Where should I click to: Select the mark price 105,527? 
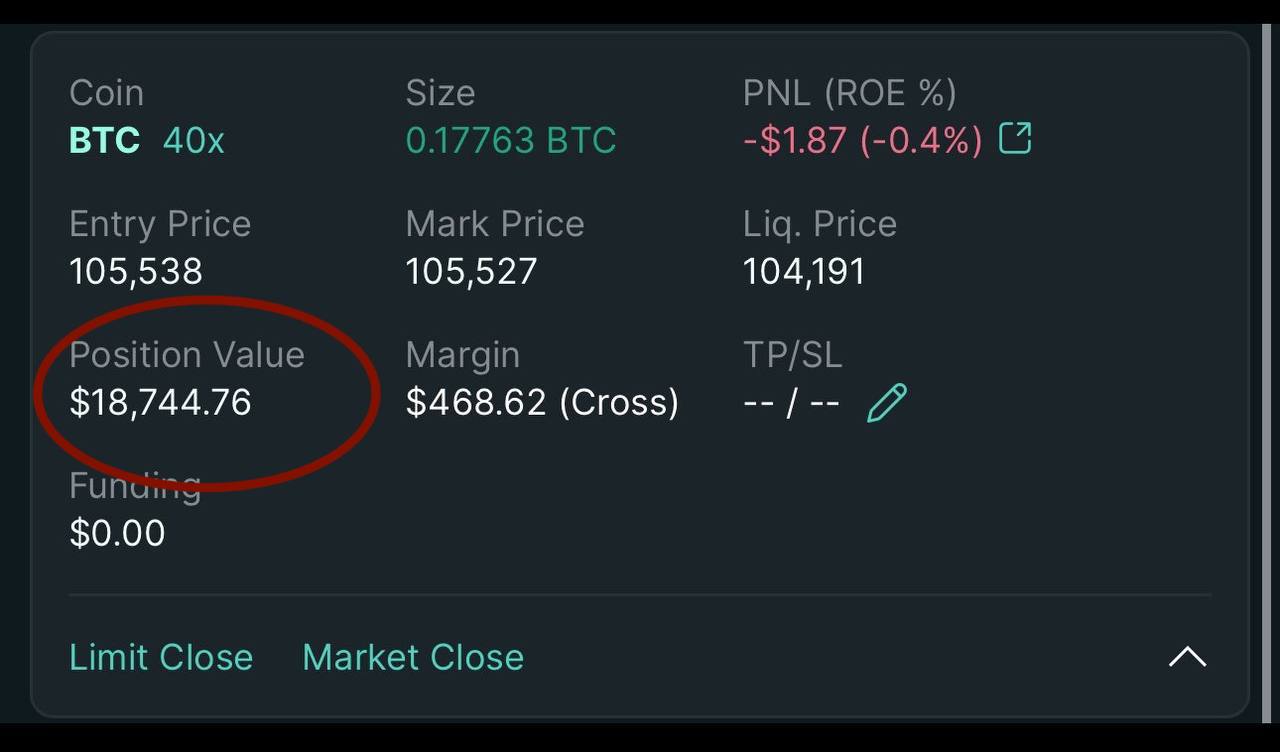click(x=472, y=271)
